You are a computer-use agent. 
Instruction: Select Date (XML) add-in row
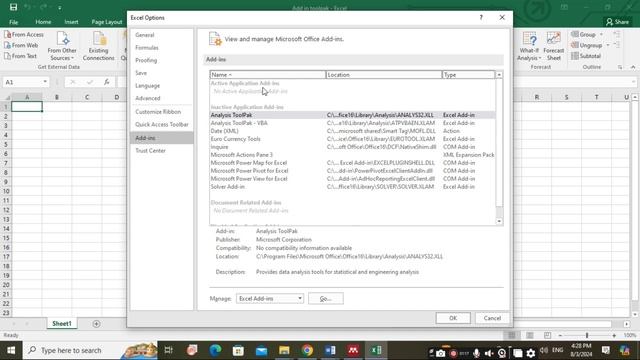(352, 131)
